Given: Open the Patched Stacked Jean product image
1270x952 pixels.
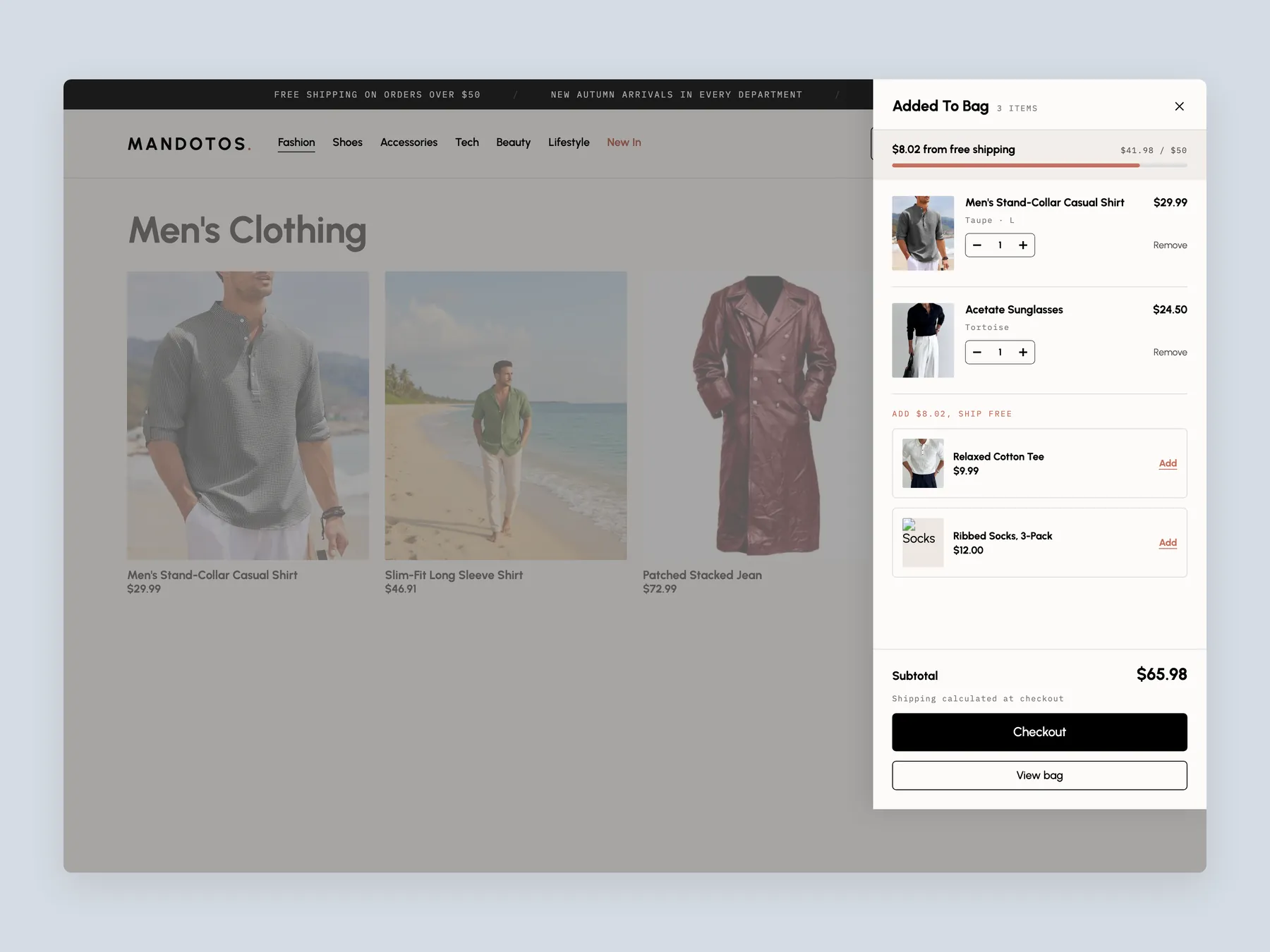Looking at the screenshot, I should point(758,415).
